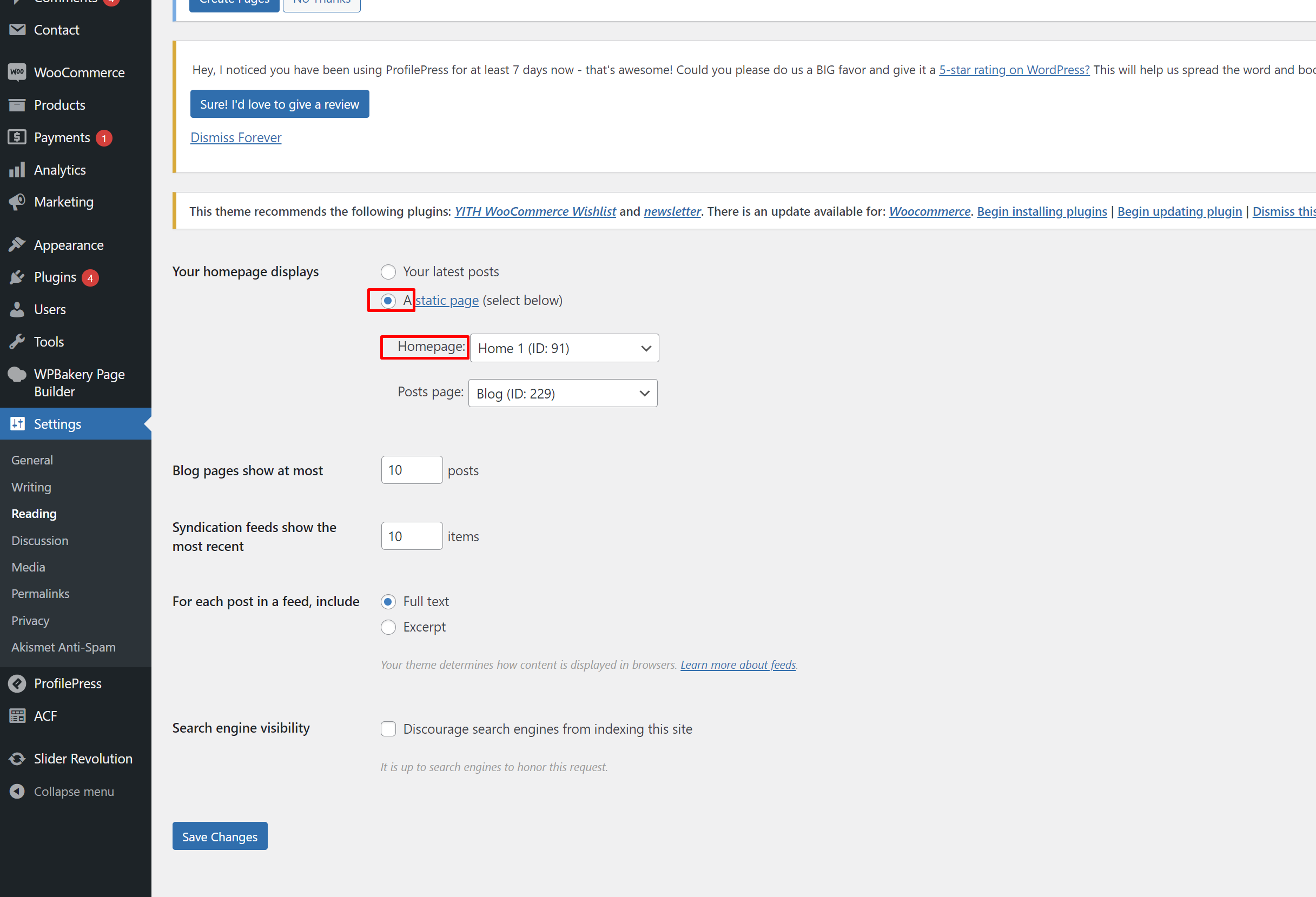Click the Marketing megaphone icon
Viewport: 1316px width, 897px height.
tap(17, 202)
